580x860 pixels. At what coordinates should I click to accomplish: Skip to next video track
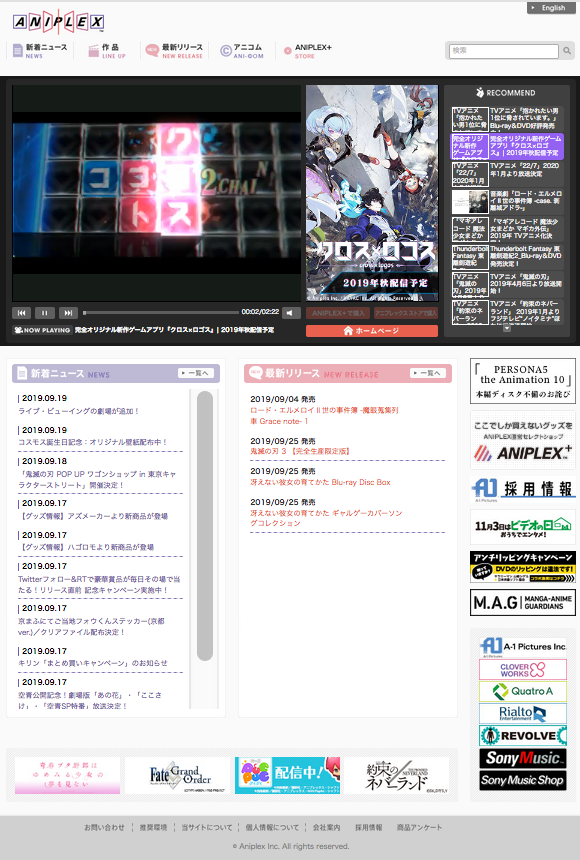click(68, 313)
